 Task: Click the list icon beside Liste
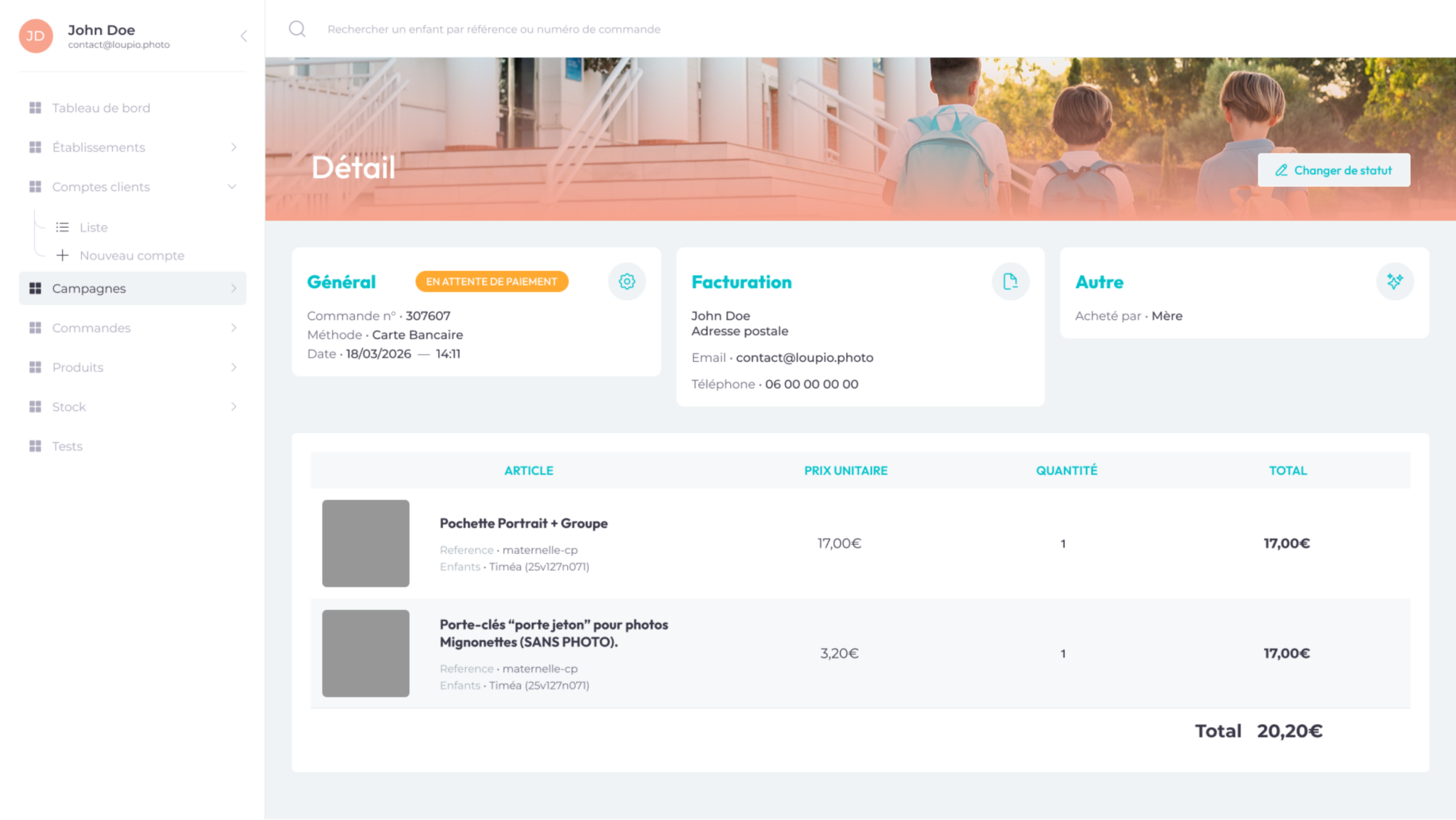(x=63, y=228)
